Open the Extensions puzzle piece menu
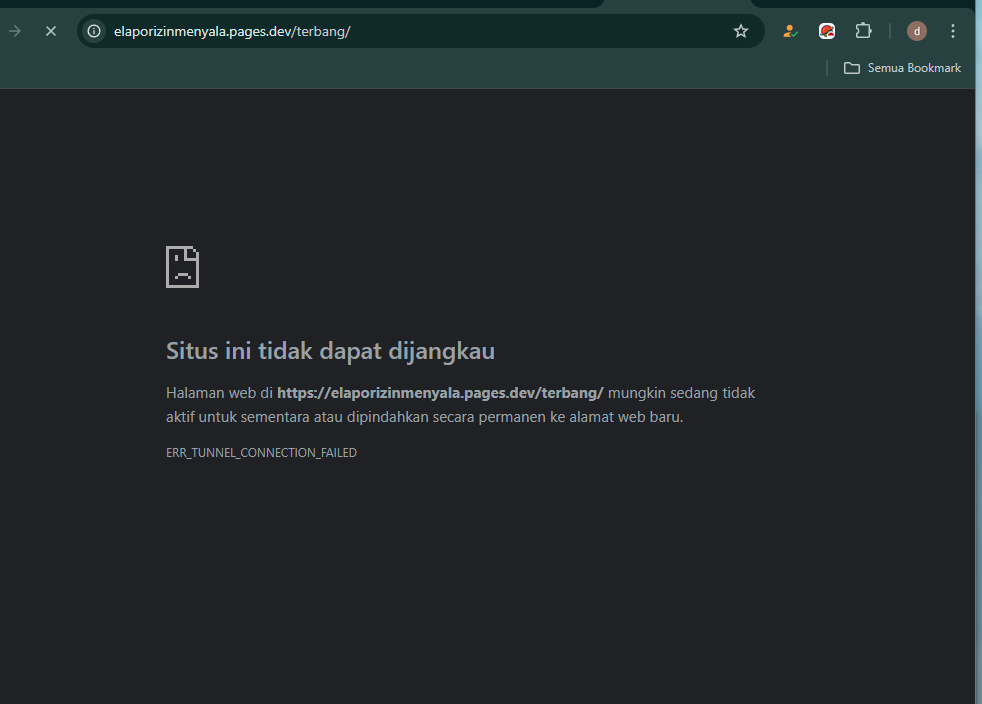The width and height of the screenshot is (982, 704). [864, 31]
